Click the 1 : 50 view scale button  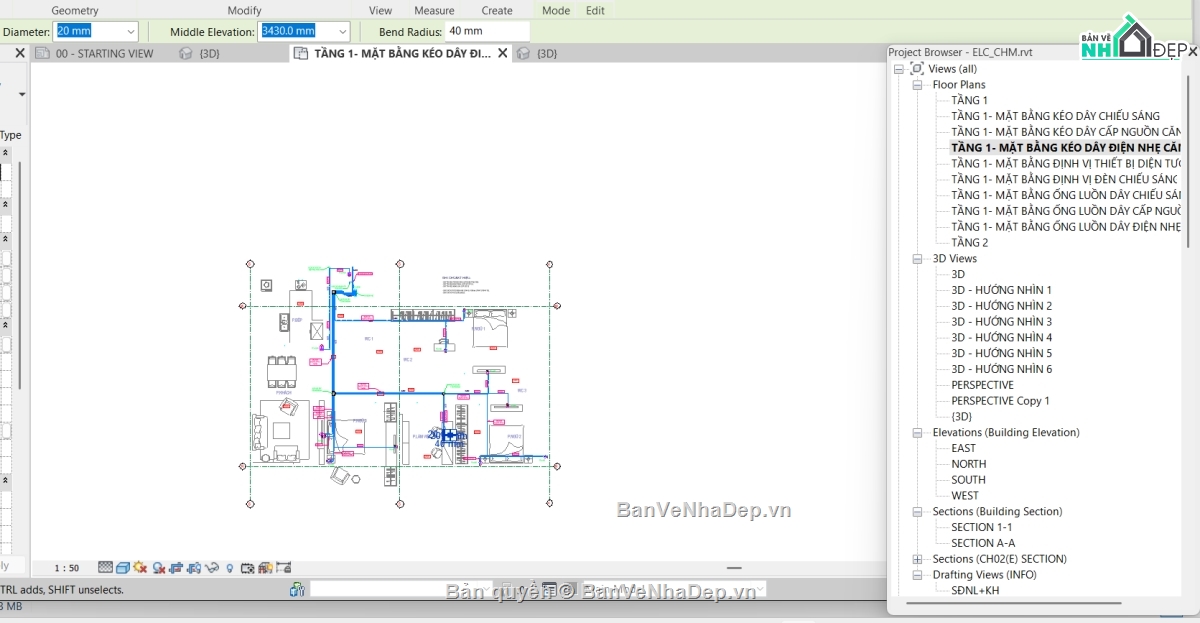[x=66, y=568]
